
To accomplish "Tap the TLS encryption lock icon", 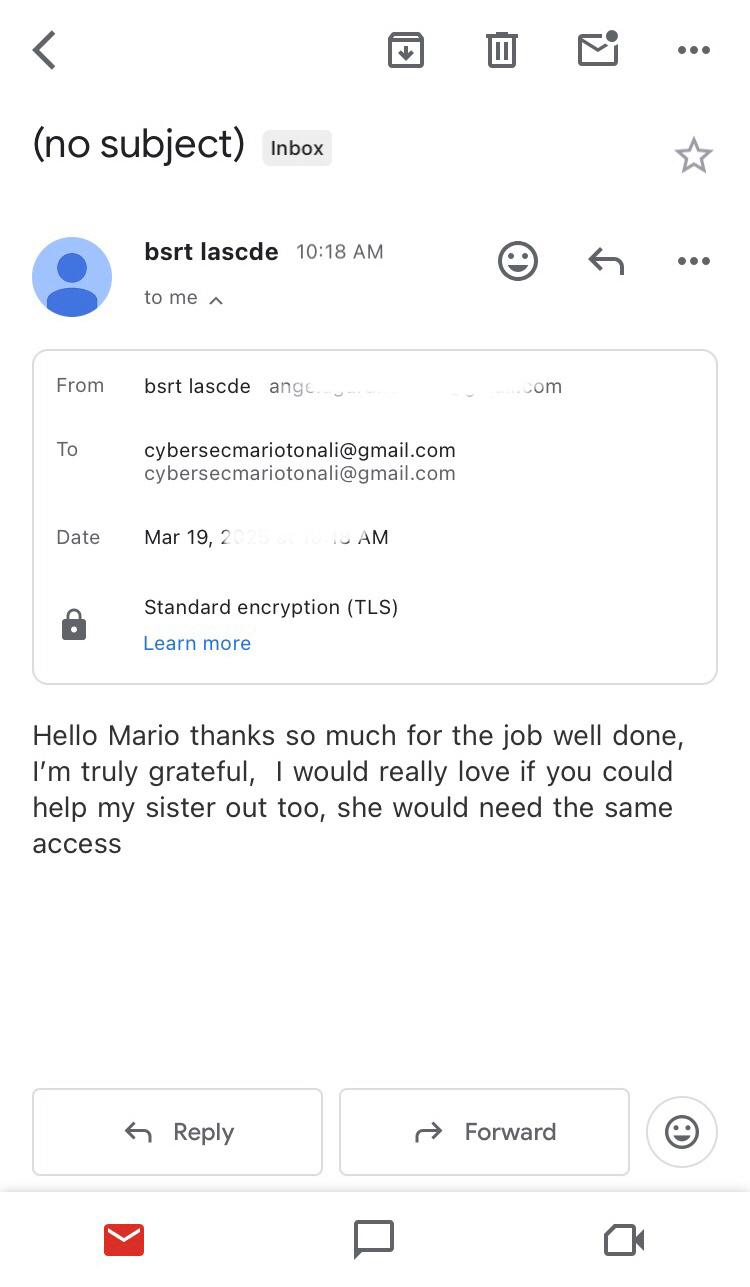I will pos(74,624).
